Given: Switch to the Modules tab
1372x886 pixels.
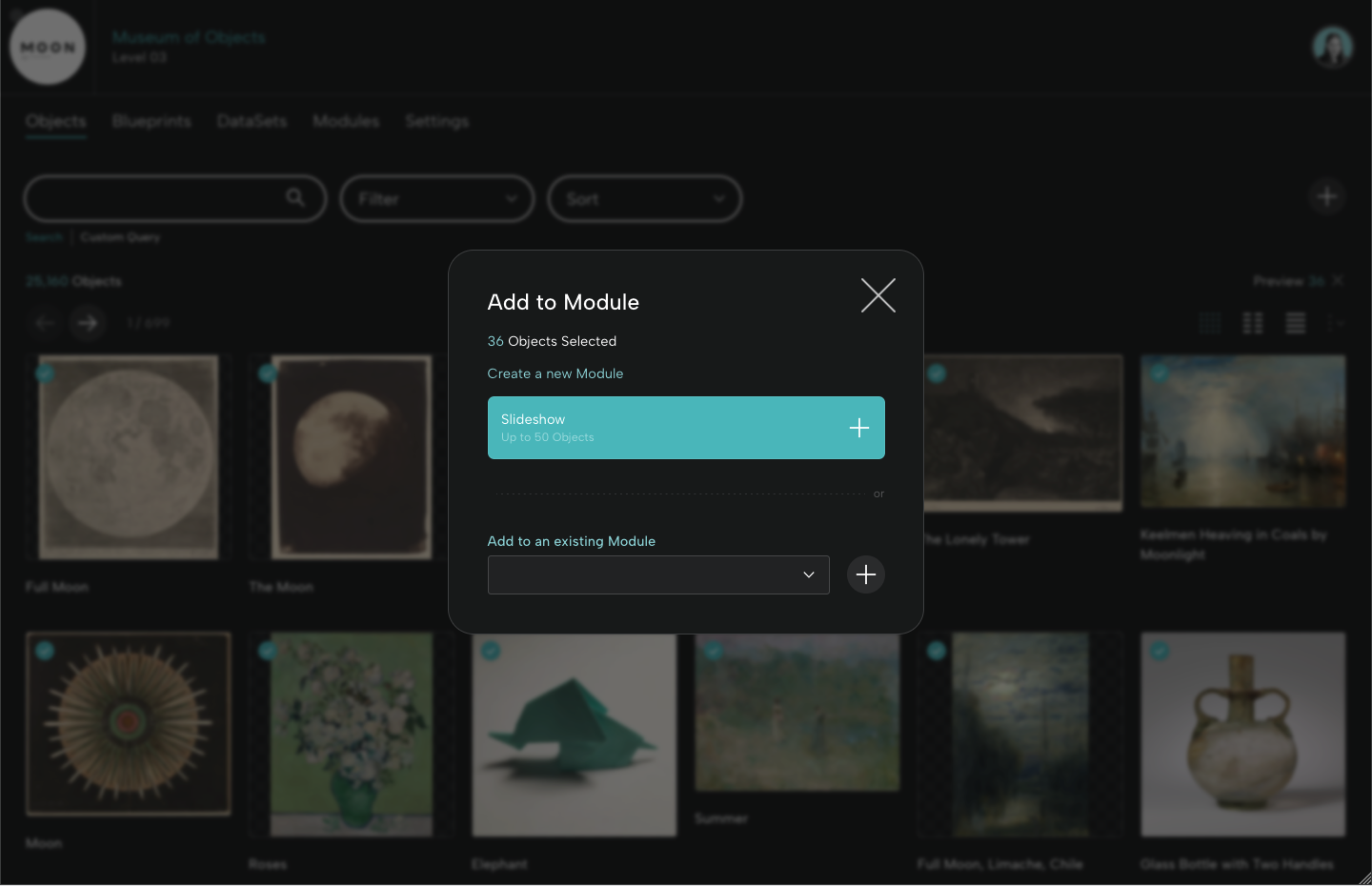Looking at the screenshot, I should [x=346, y=121].
